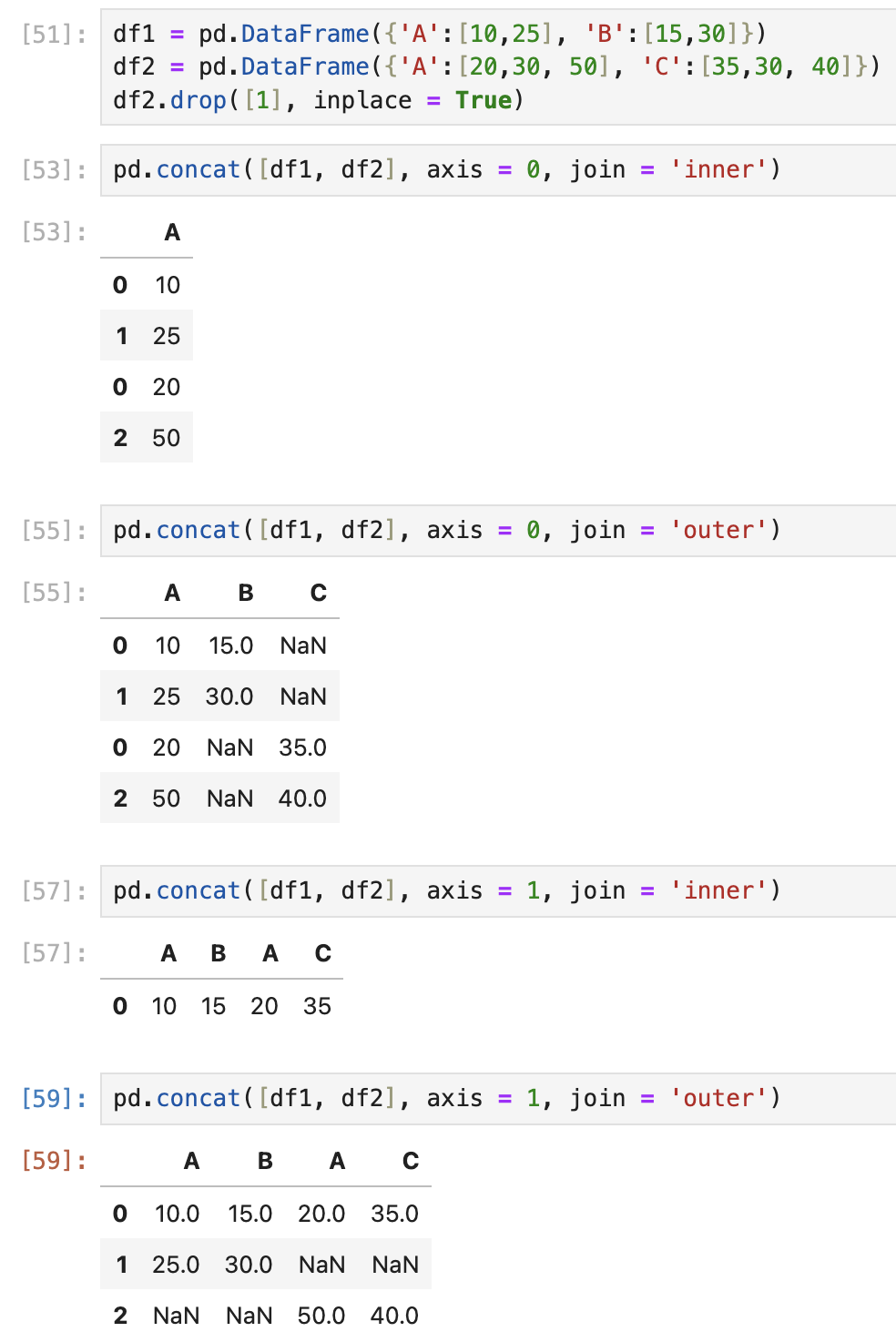Click column header B in output 59
896x1342 pixels.
[265, 1162]
